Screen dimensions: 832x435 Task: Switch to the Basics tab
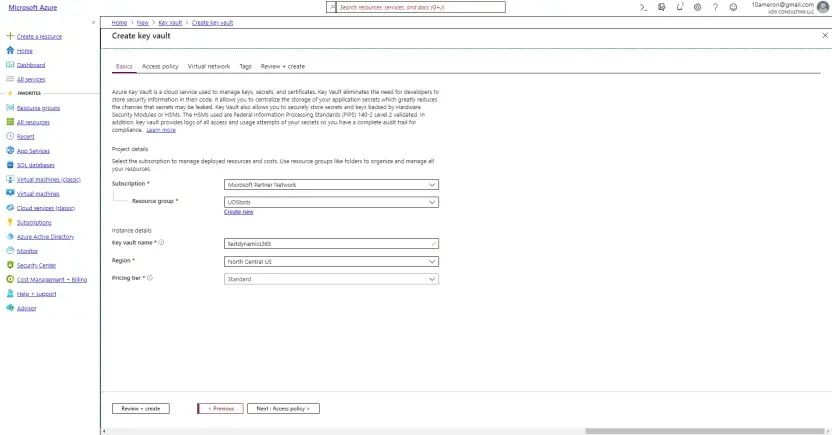coord(124,66)
